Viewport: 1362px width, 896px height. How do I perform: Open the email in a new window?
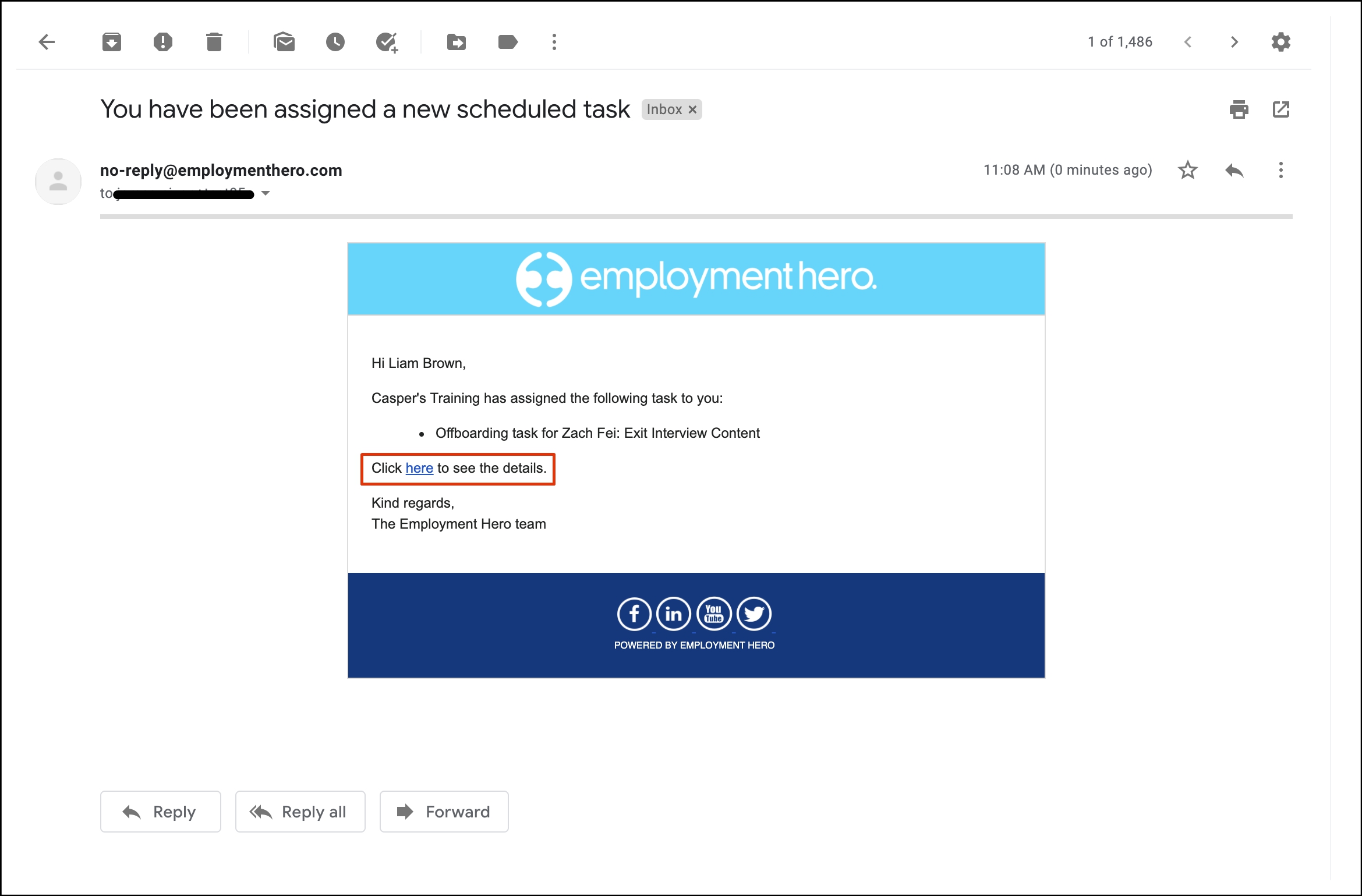[x=1280, y=109]
